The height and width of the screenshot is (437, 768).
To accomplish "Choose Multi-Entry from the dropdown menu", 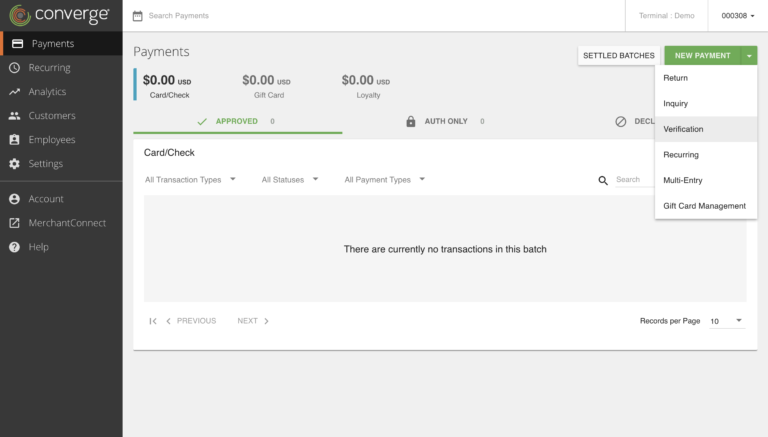I will click(706, 180).
